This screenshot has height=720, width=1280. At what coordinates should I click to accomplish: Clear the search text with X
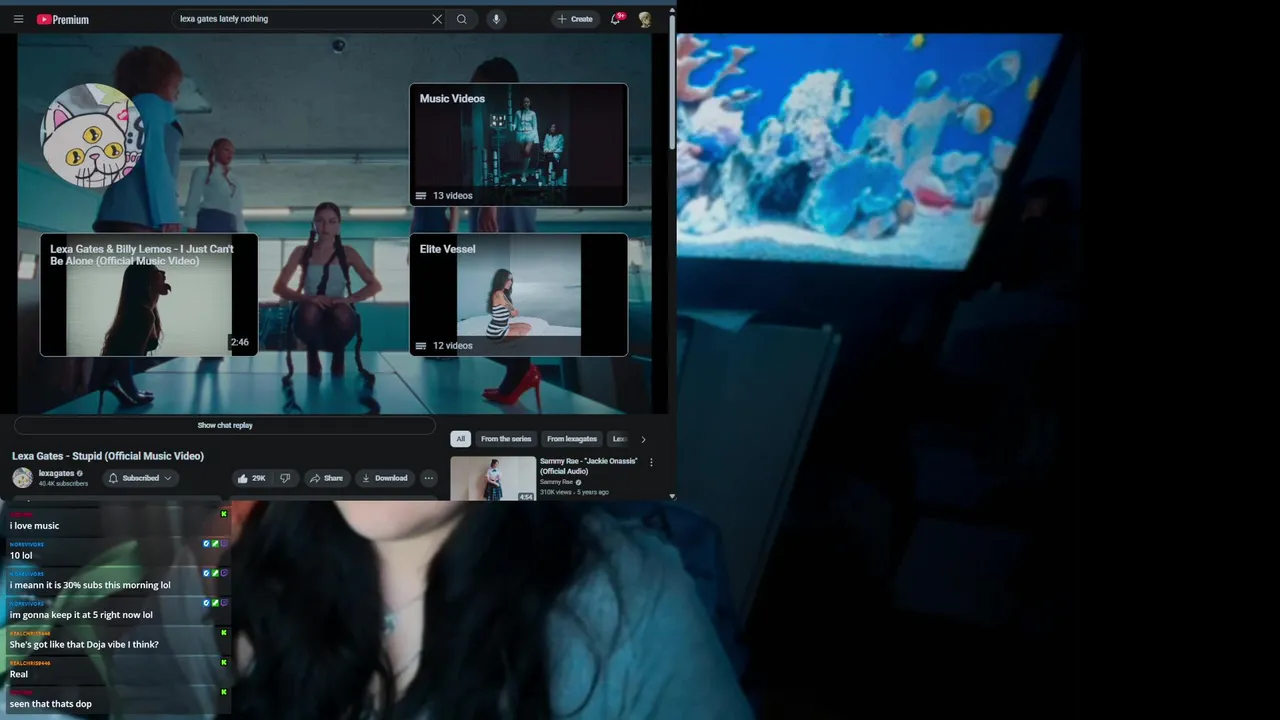(437, 19)
